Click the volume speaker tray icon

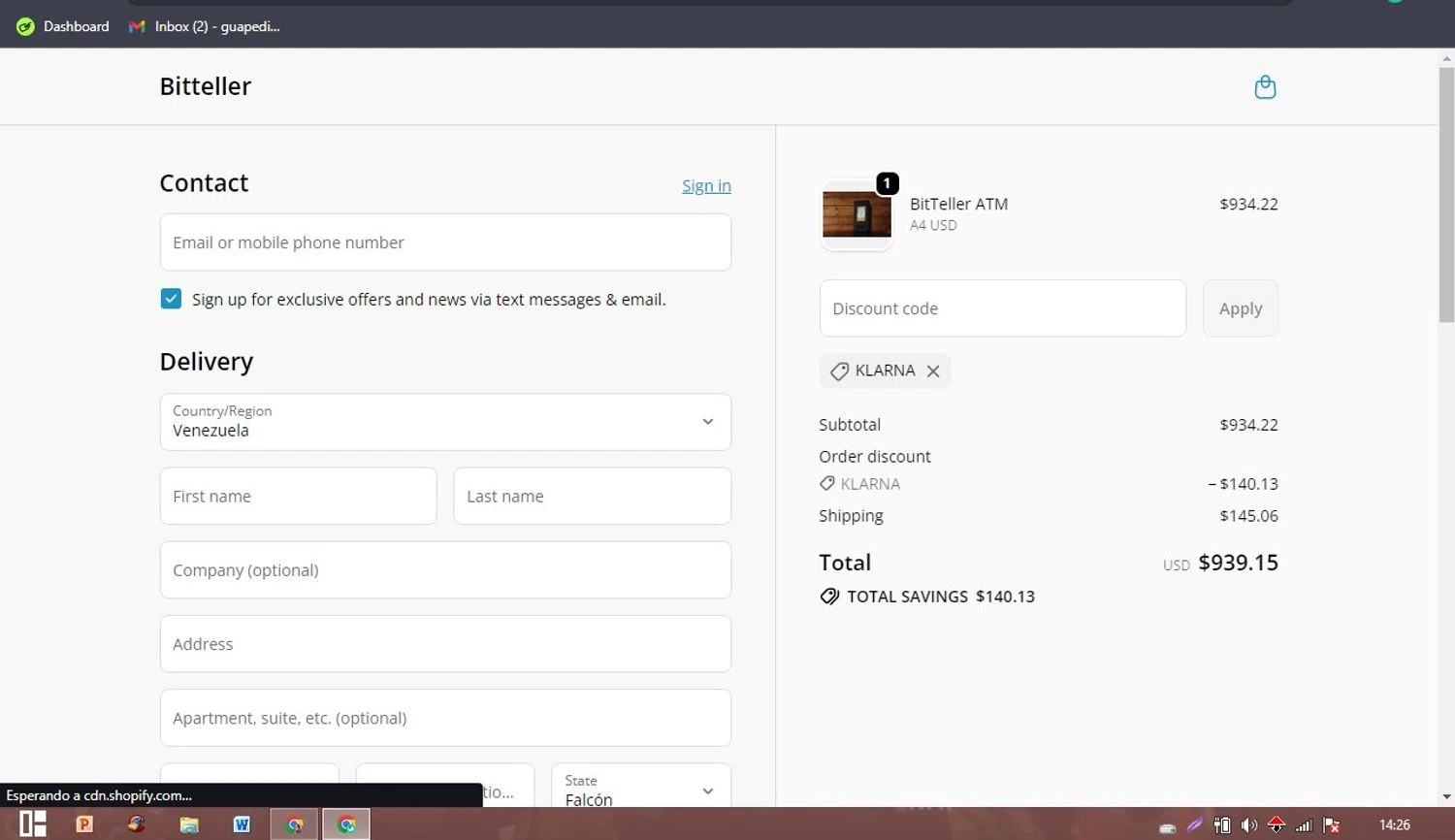(1249, 825)
